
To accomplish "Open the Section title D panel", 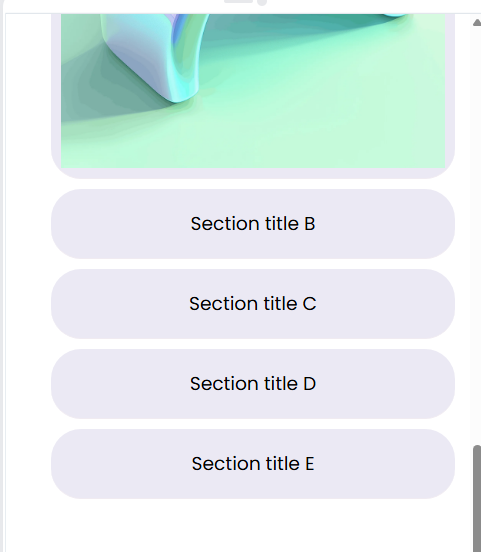I will [x=253, y=384].
